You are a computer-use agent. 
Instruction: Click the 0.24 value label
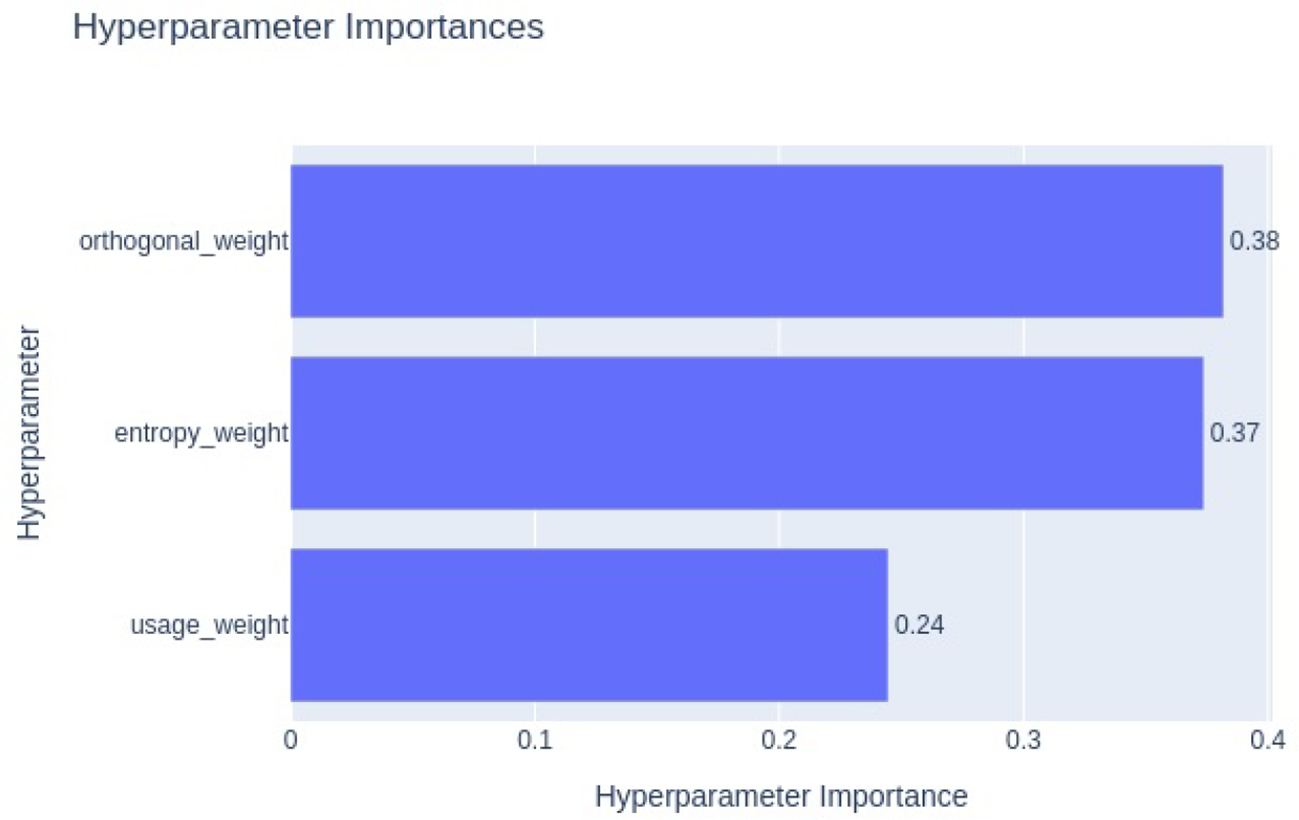pyautogui.click(x=919, y=626)
